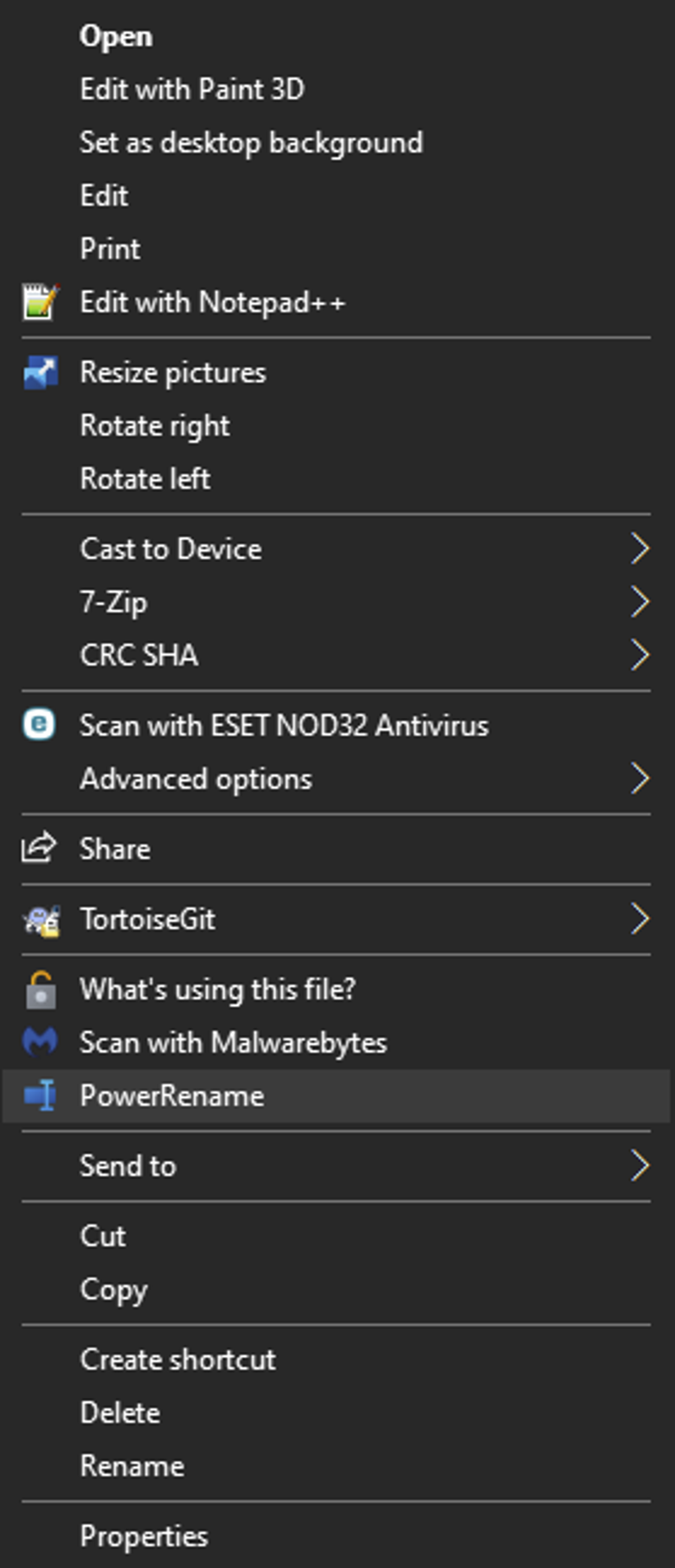675x1568 pixels.
Task: Expand the CRC SHA submenu arrow
Action: coord(640,655)
